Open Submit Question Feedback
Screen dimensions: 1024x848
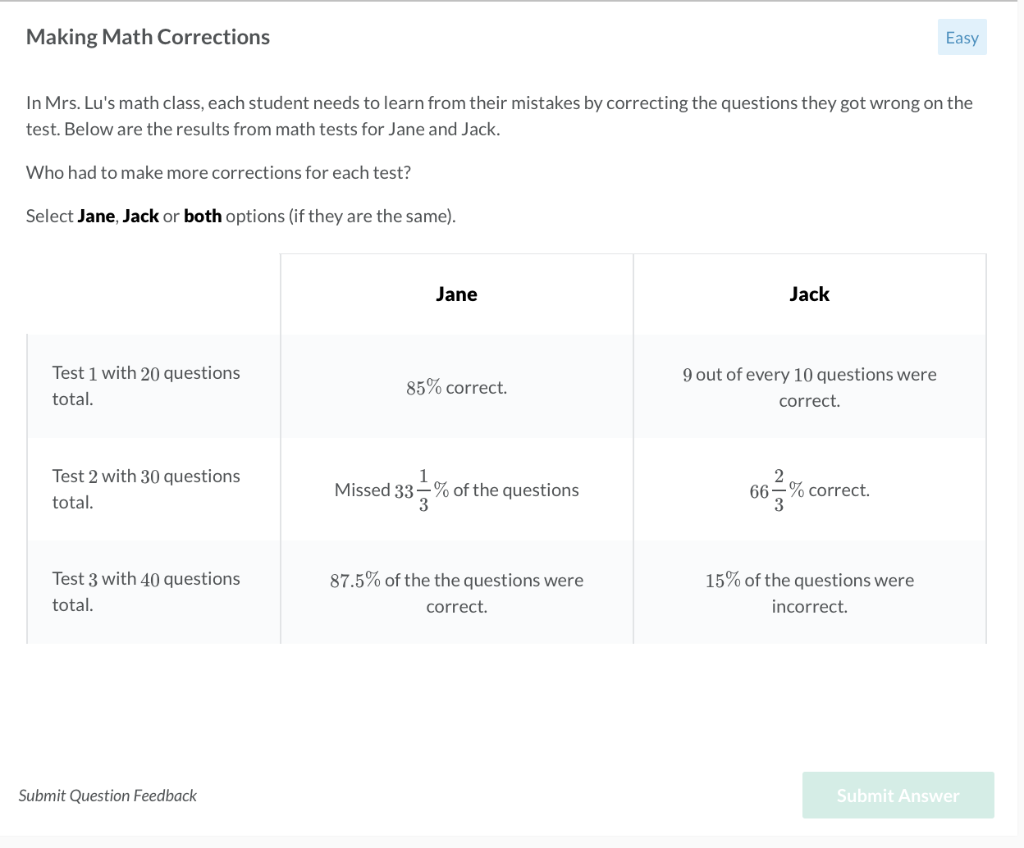(x=108, y=795)
